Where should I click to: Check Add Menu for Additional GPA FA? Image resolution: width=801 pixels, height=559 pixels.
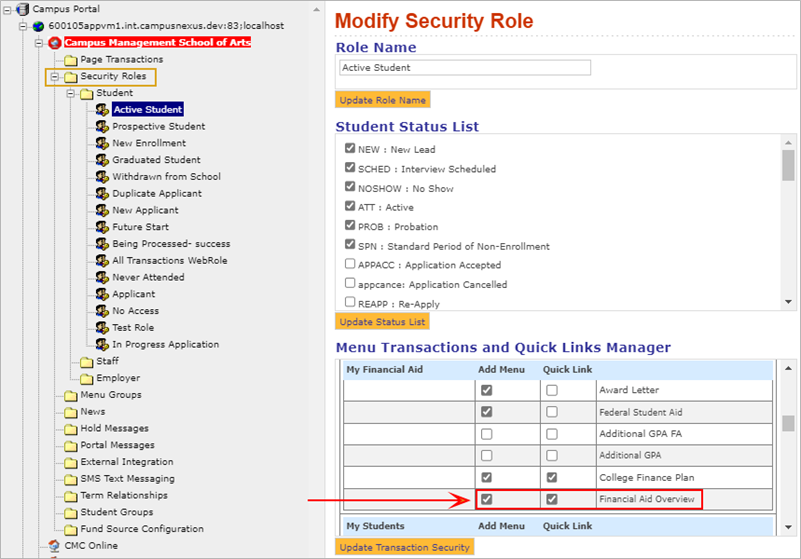pyautogui.click(x=487, y=434)
